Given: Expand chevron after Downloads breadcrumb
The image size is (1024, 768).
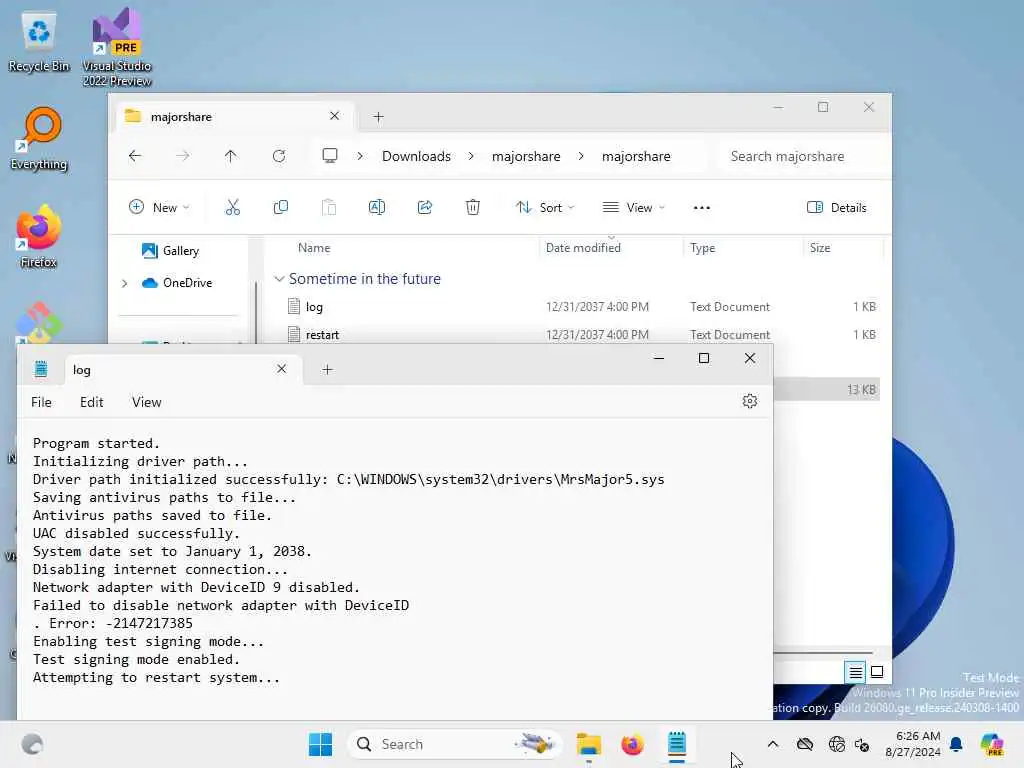Looking at the screenshot, I should coord(471,156).
